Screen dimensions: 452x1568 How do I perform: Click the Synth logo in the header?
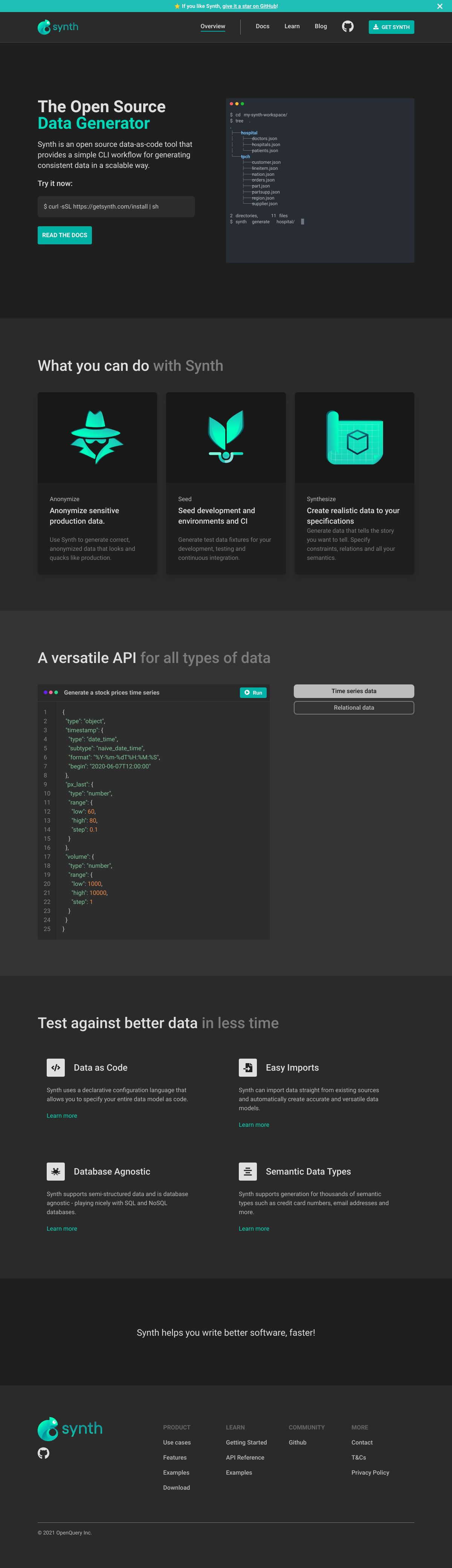[x=58, y=27]
